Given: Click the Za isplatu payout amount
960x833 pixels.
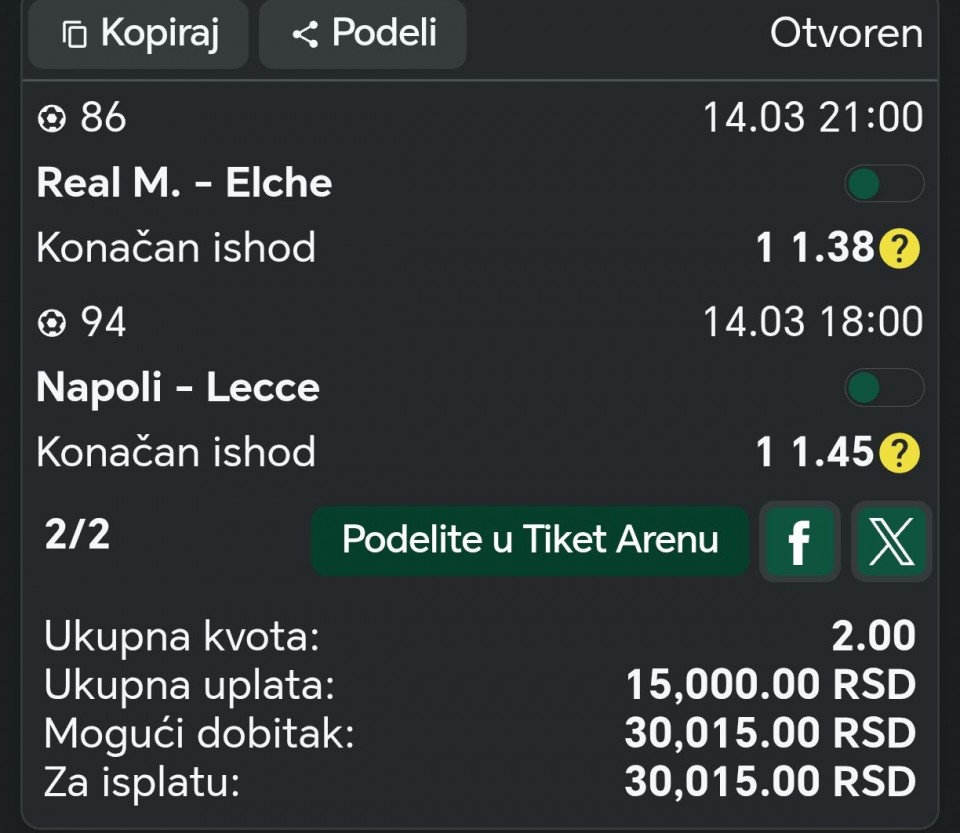Looking at the screenshot, I should pos(770,781).
